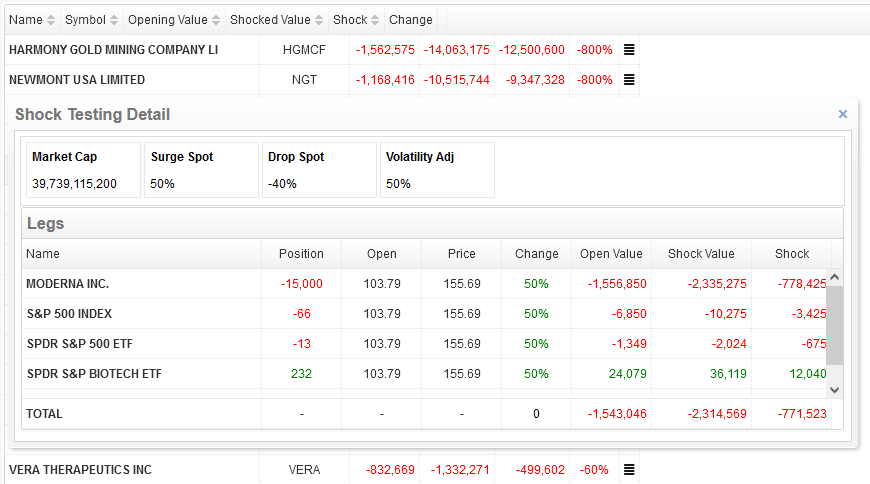Select the SPDR S&P 500 ETF leg
This screenshot has height=484, width=870.
coord(424,344)
